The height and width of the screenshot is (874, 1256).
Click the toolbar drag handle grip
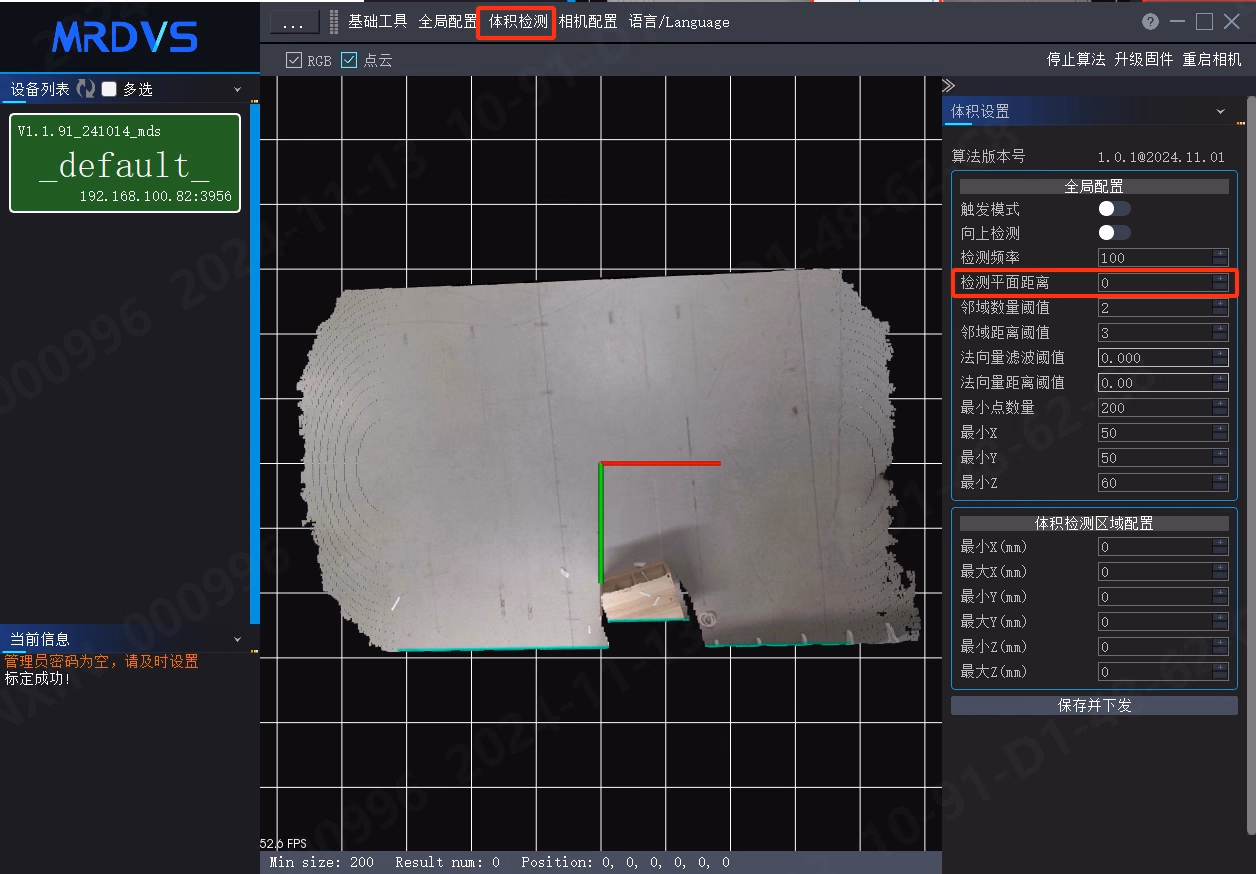(334, 22)
